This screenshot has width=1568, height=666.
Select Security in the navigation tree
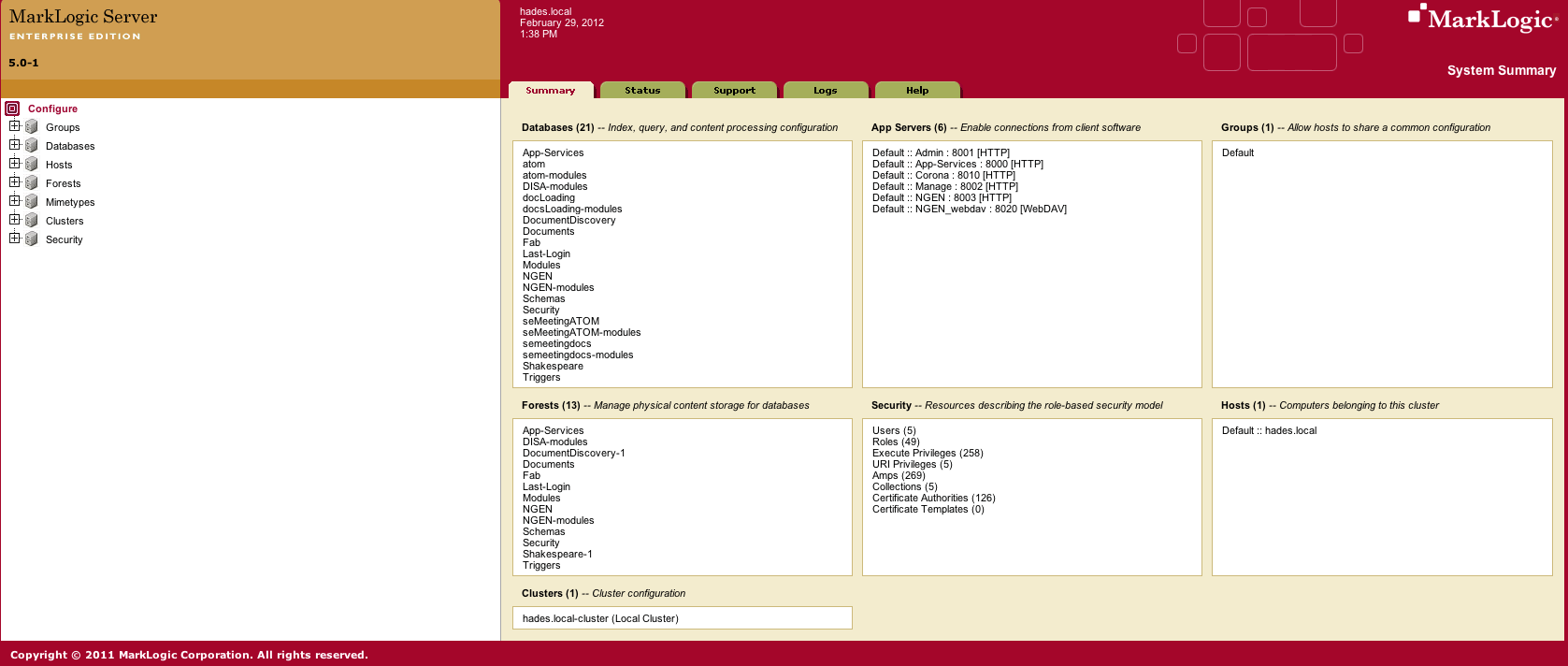point(64,239)
